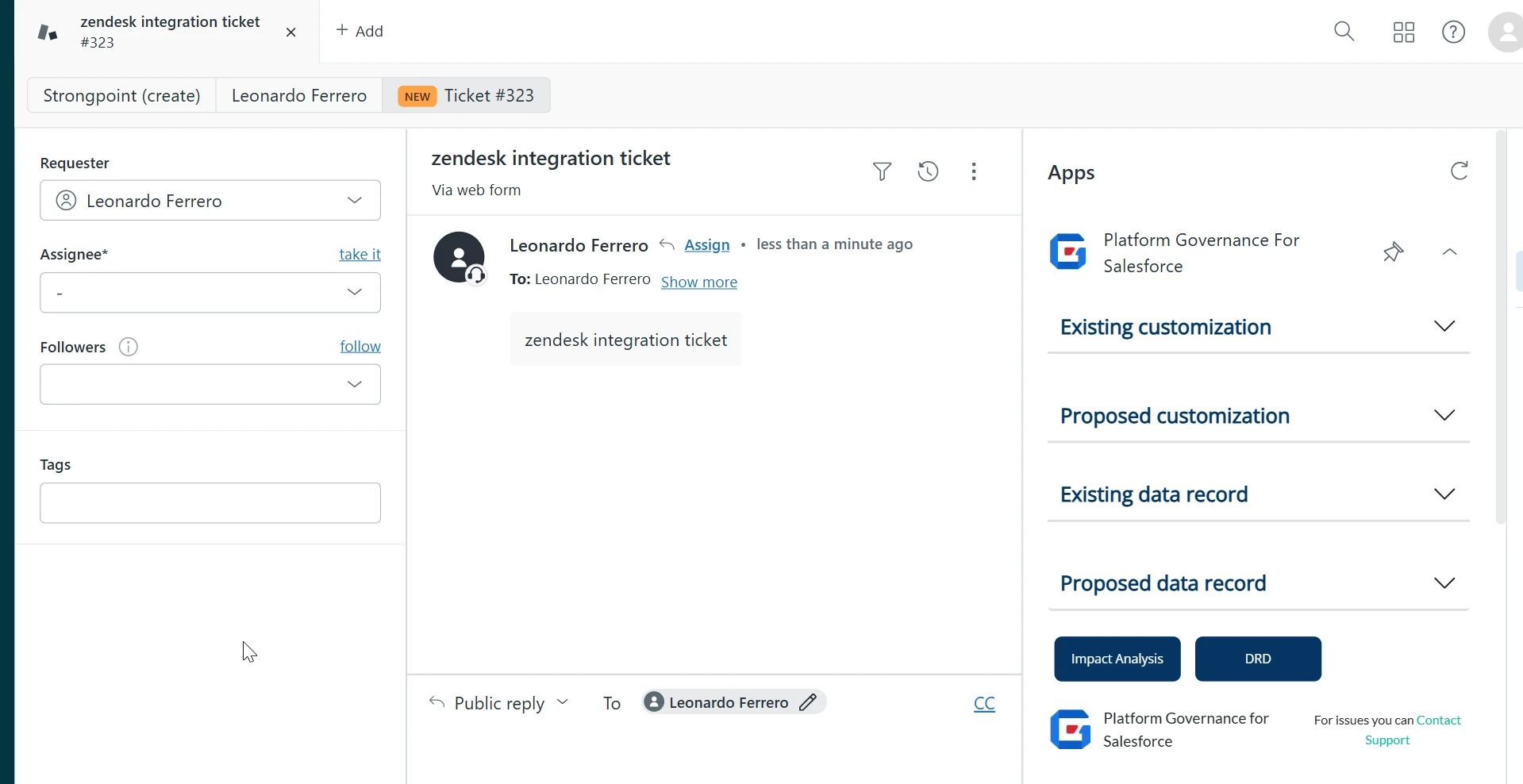Click the help question mark icon
Image resolution: width=1523 pixels, height=784 pixels.
coord(1453,32)
